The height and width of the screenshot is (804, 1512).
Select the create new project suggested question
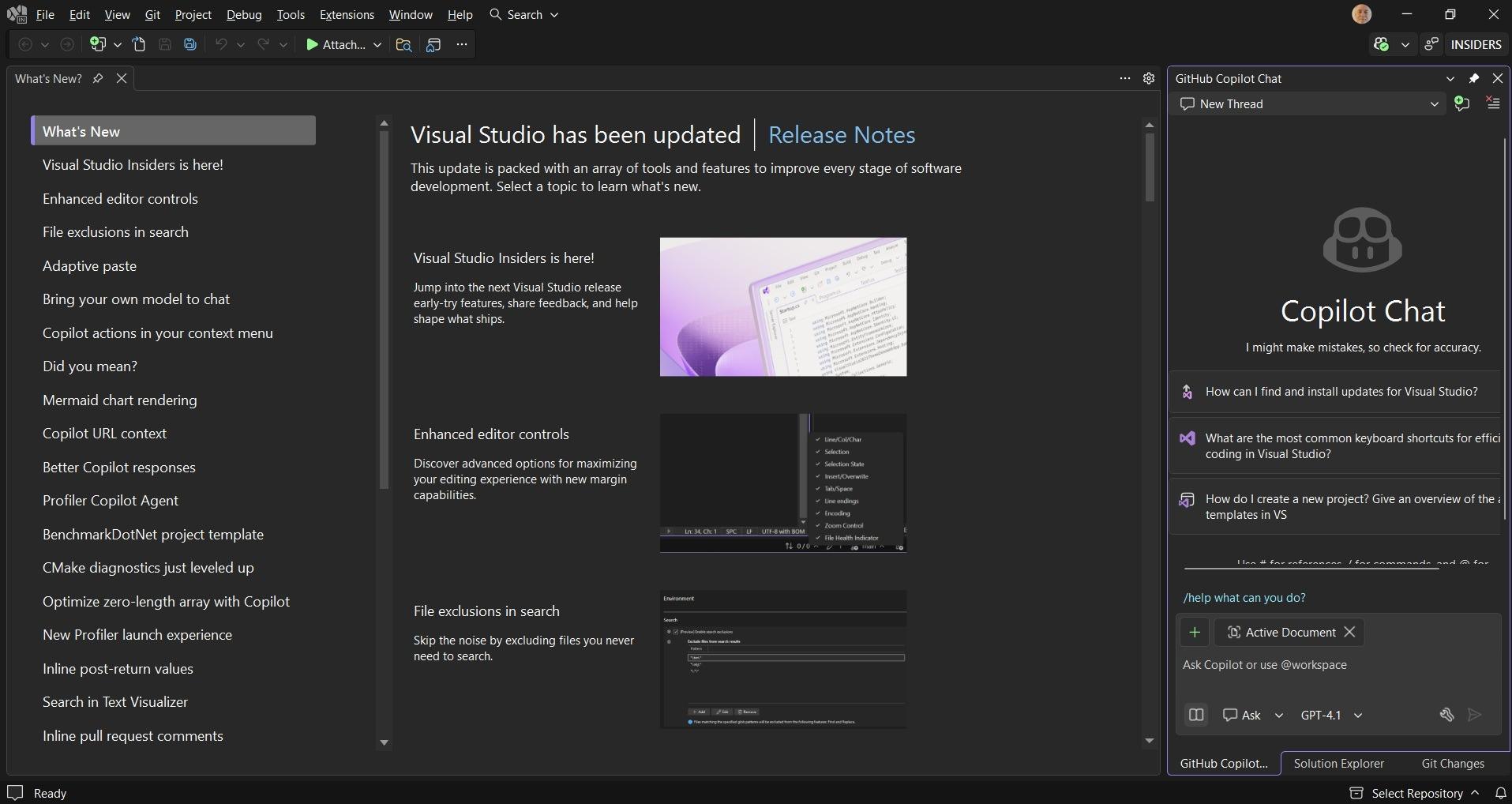click(x=1334, y=507)
